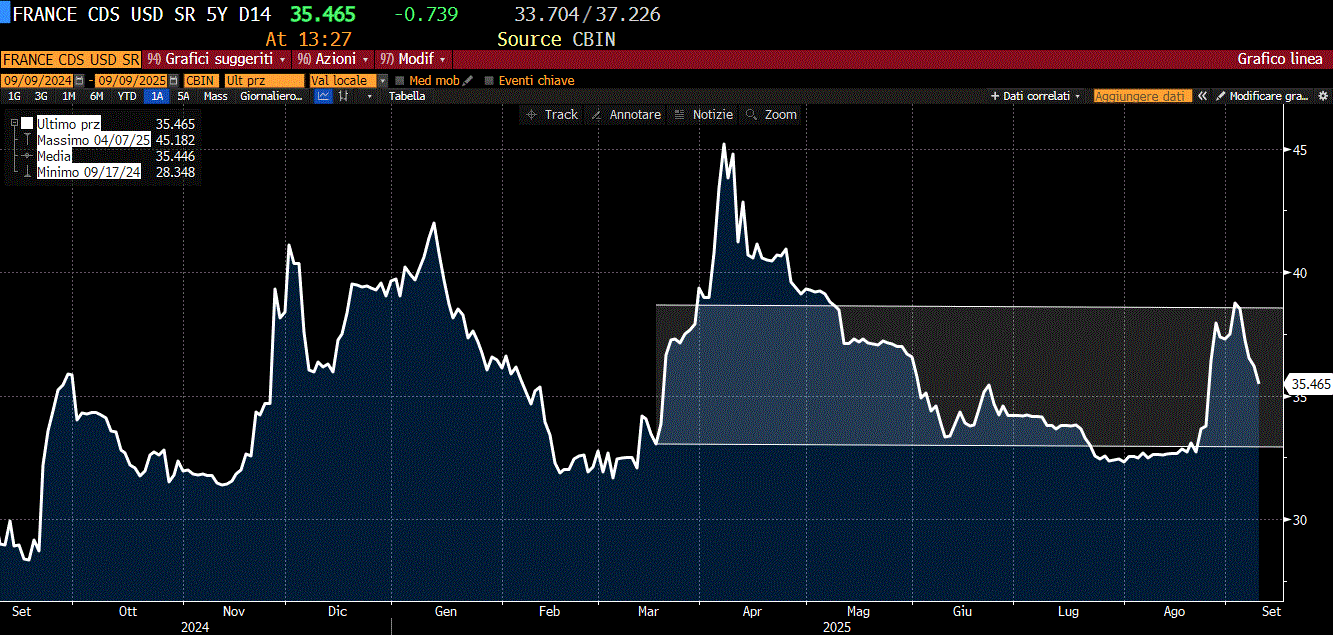
Task: Click the 35.465 last price axis label
Action: pyautogui.click(x=1310, y=384)
